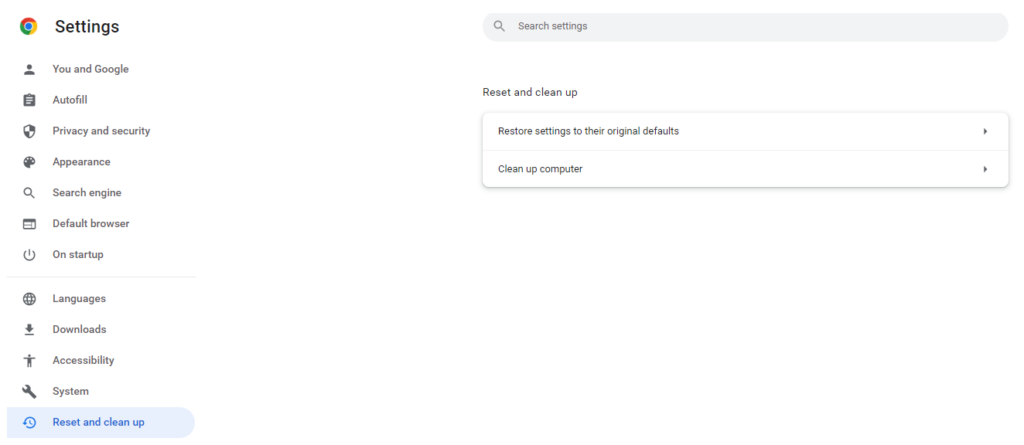Click the clipboard Autofill icon
Viewport: 1024px width, 445px height.
[x=29, y=100]
